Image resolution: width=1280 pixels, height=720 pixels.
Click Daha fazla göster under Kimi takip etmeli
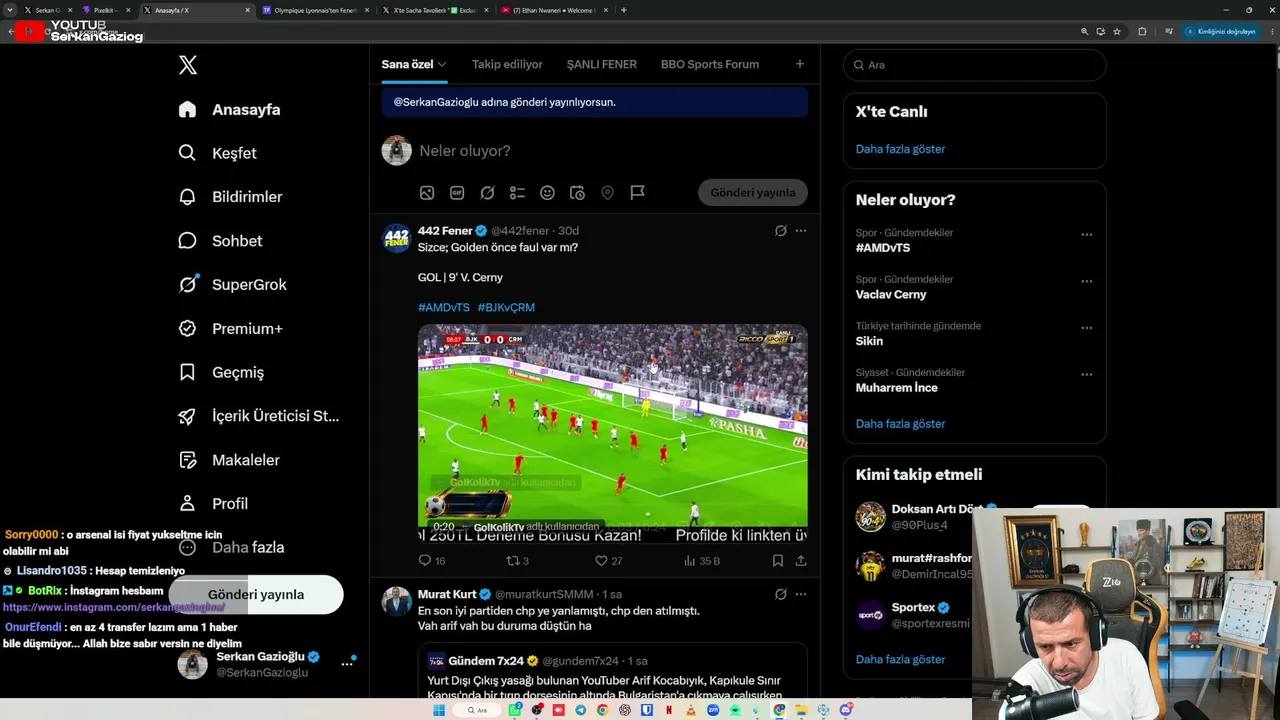tap(900, 660)
